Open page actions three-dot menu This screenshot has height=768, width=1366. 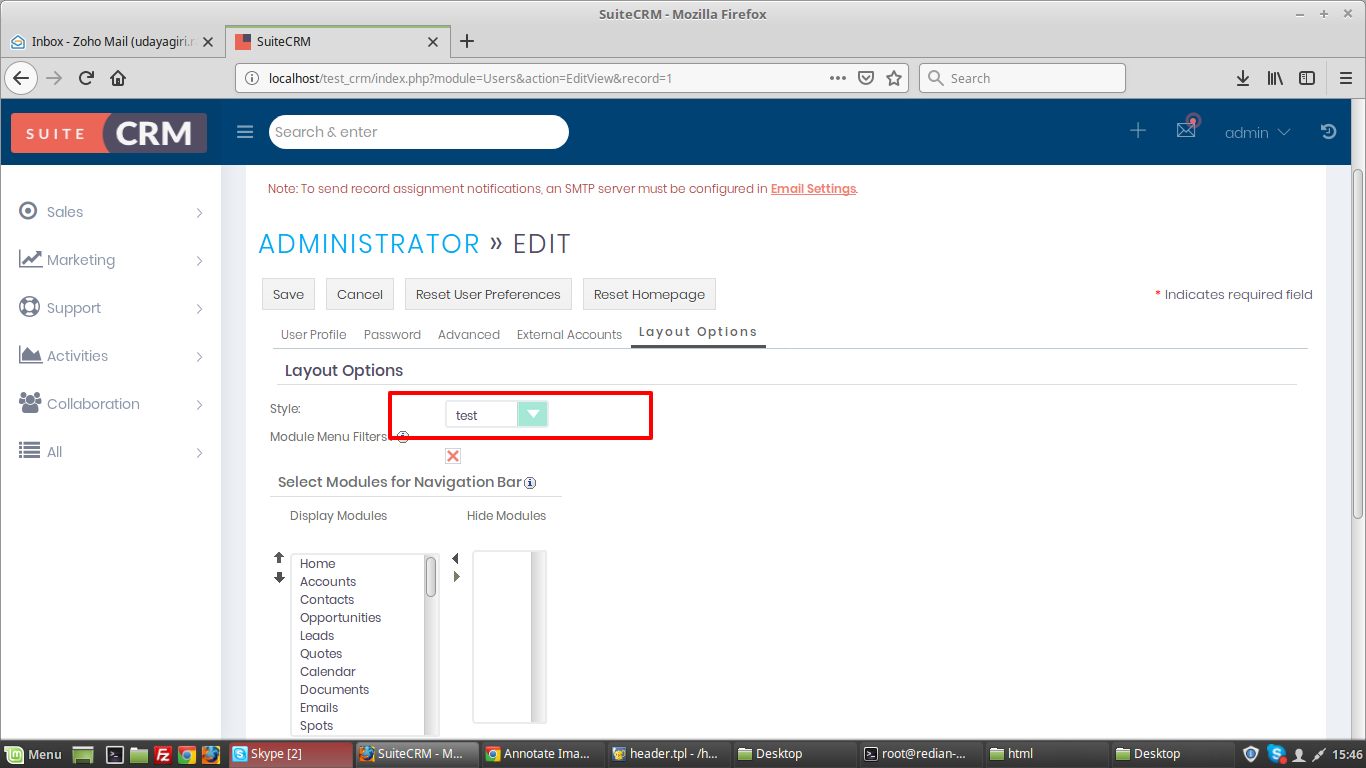pos(840,78)
